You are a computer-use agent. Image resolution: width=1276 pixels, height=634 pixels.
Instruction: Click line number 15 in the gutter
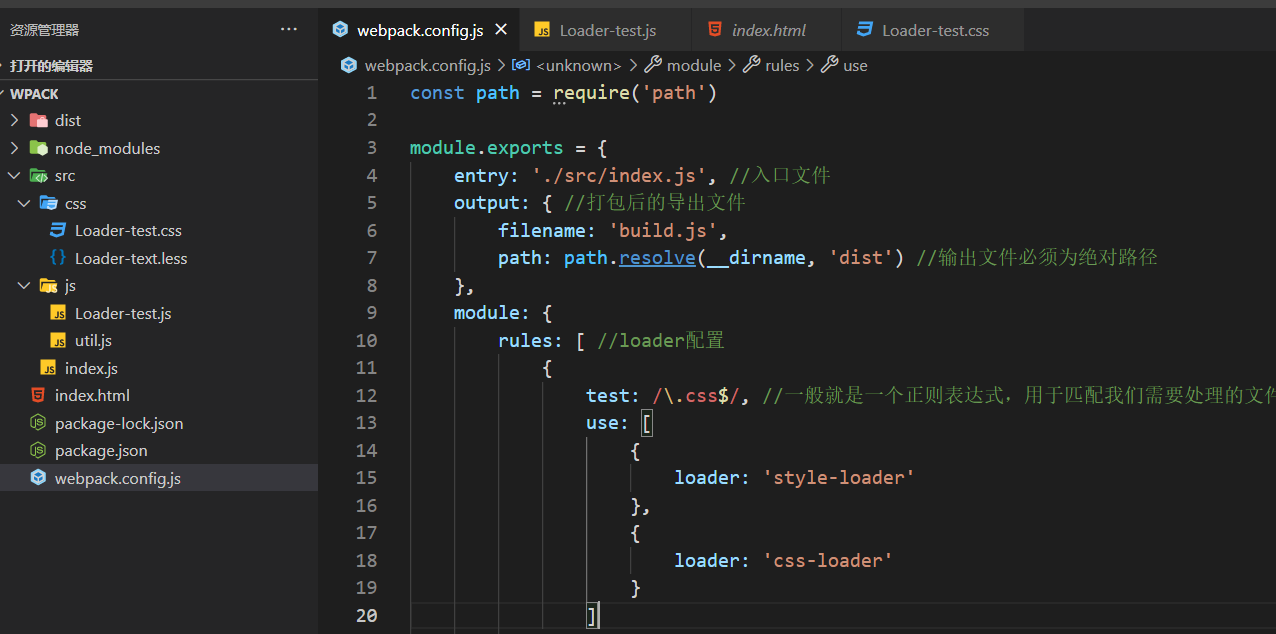point(367,478)
